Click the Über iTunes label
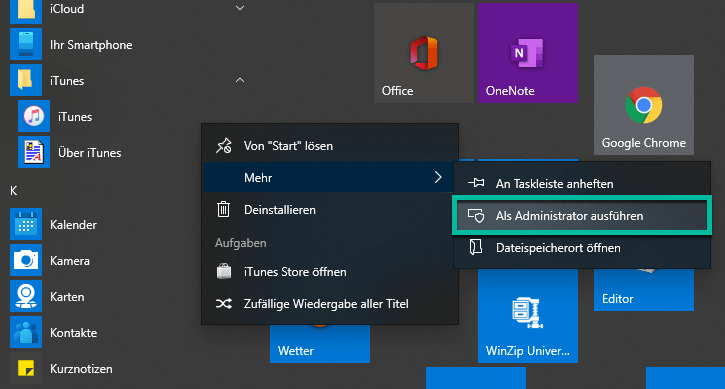This screenshot has width=725, height=389. pyautogui.click(x=89, y=153)
